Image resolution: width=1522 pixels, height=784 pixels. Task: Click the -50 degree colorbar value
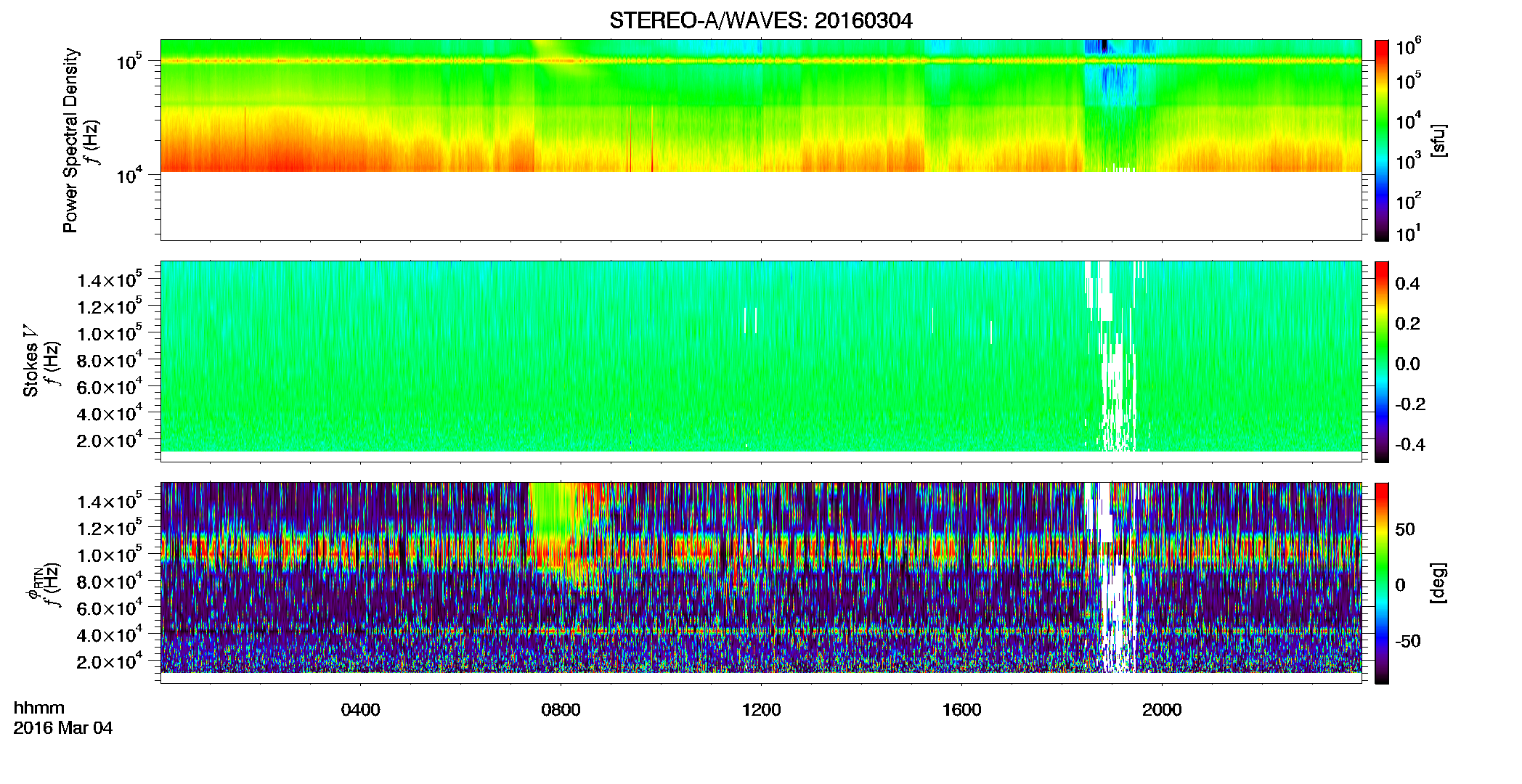(x=1408, y=641)
